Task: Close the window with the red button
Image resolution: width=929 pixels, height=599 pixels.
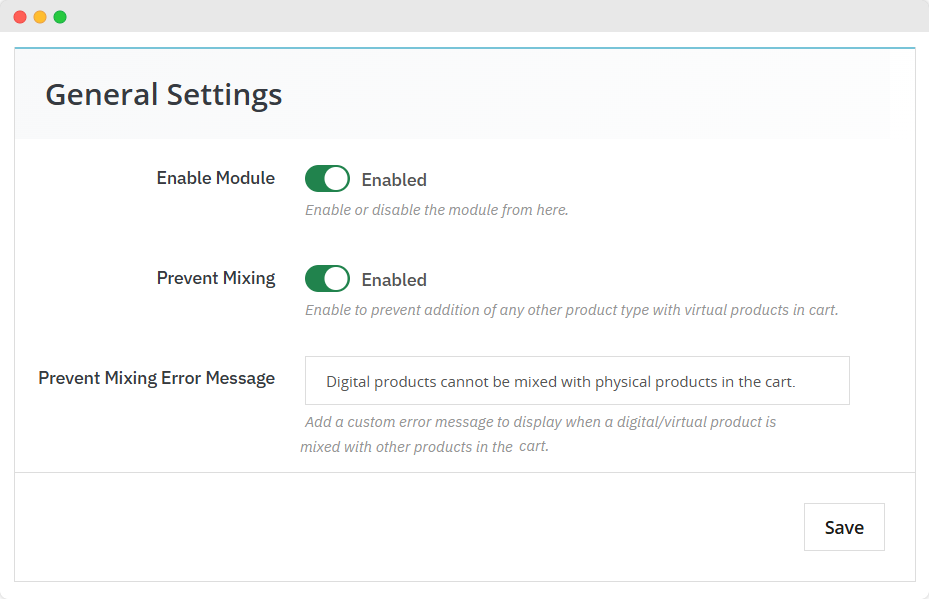Action: coord(20,17)
